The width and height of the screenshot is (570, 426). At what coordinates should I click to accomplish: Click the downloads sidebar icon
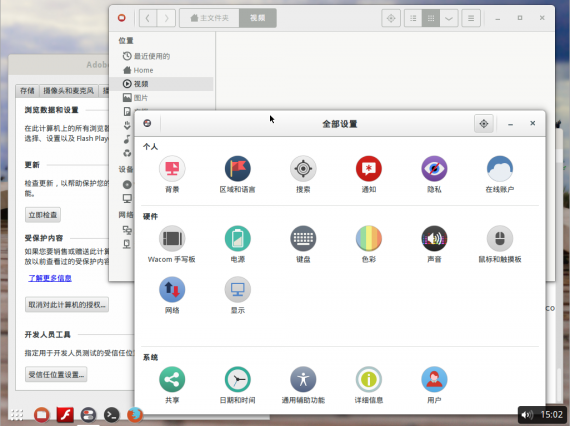coord(127,125)
